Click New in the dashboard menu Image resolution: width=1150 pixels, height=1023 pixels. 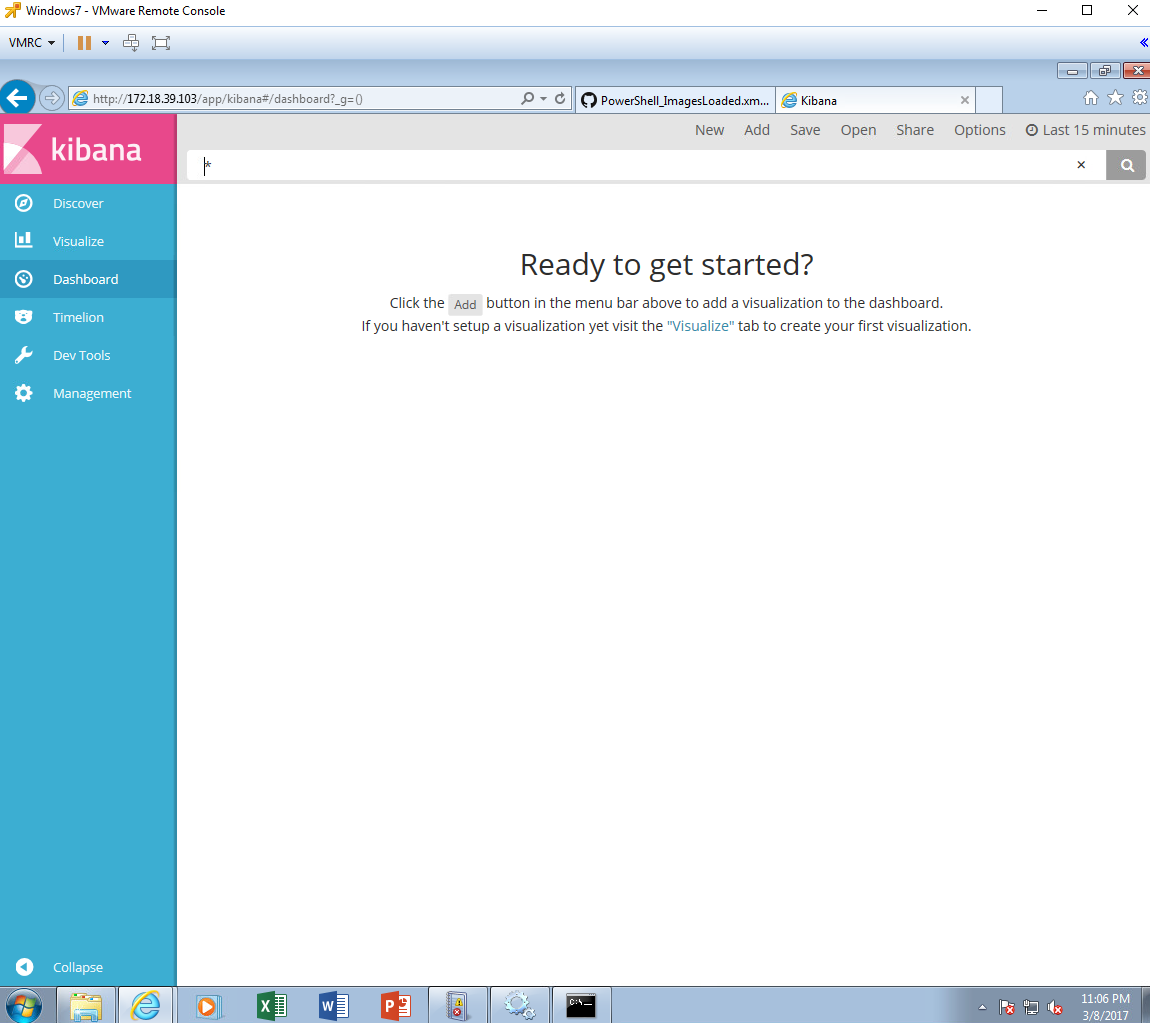(709, 130)
